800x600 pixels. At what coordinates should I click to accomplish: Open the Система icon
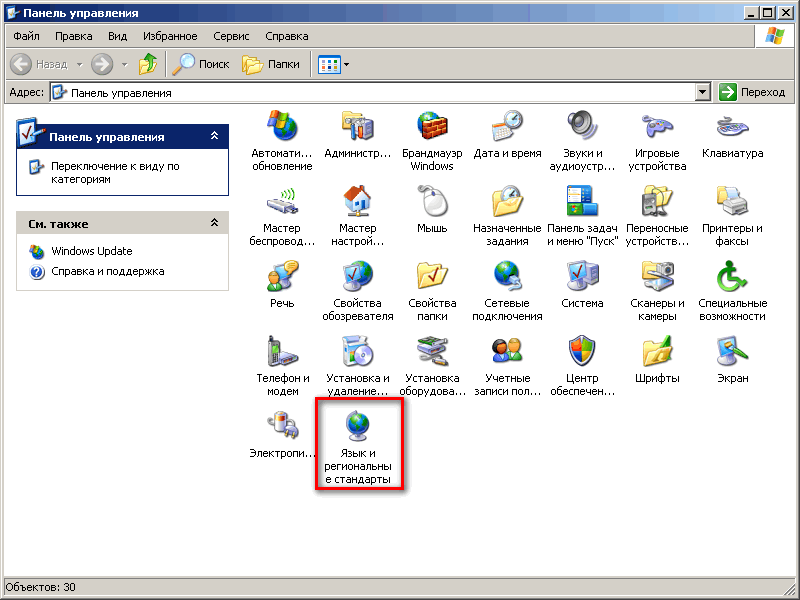(582, 277)
